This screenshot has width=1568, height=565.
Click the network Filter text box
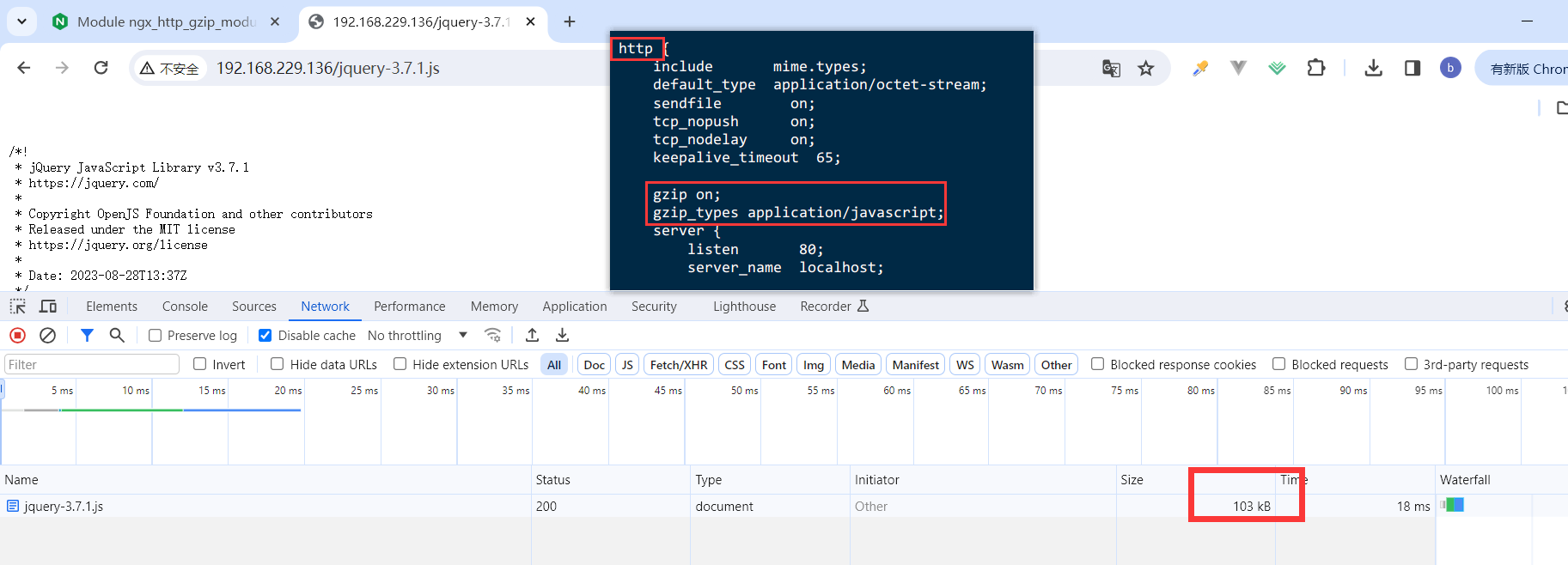pyautogui.click(x=92, y=365)
